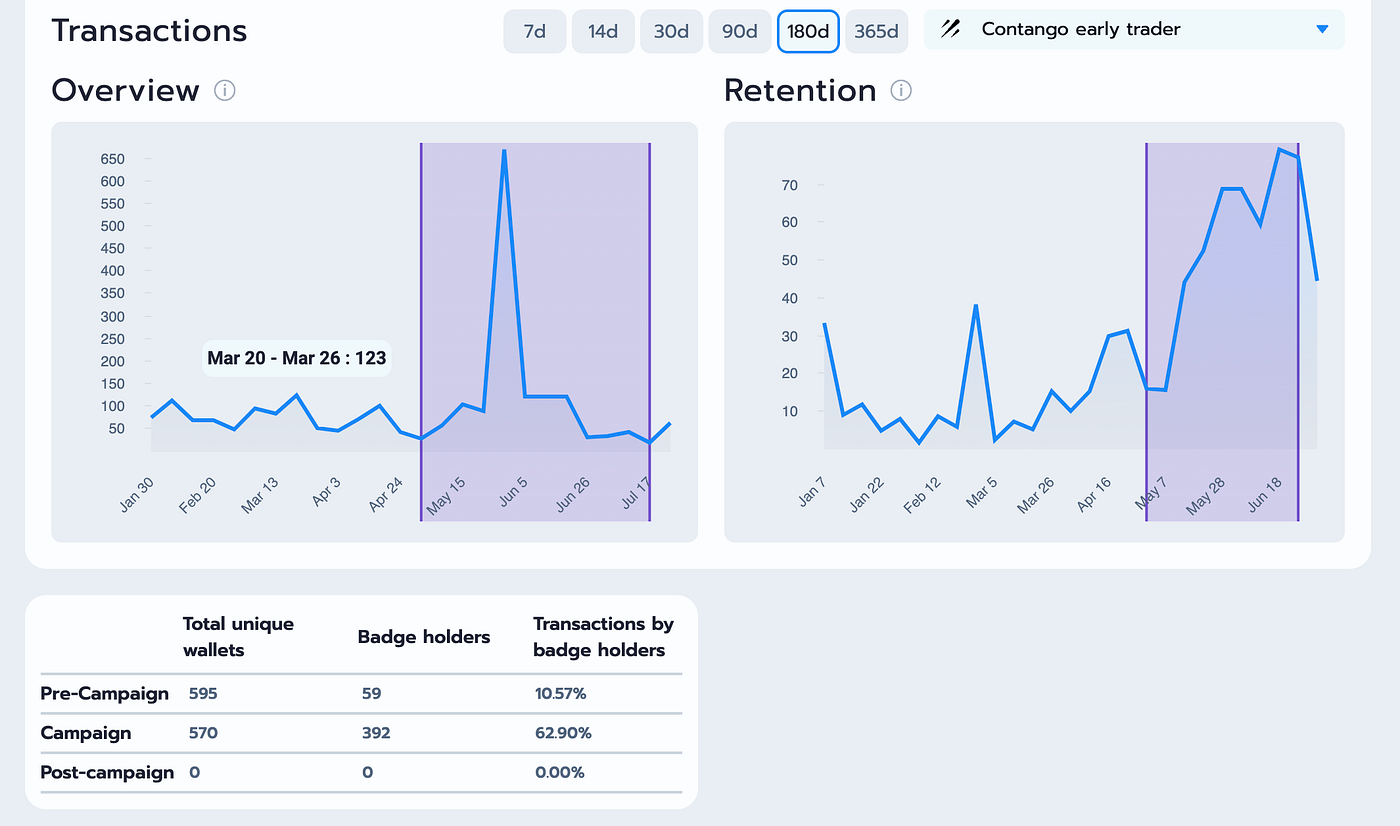Click pencil icon beside Contango early trader
The image size is (1400, 826).
(951, 30)
